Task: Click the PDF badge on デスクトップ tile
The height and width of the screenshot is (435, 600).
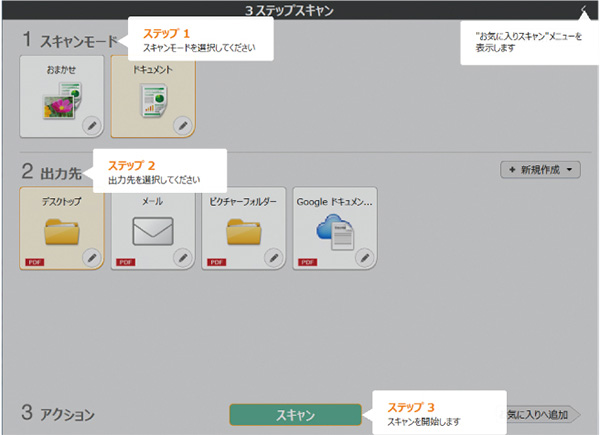Action: (x=35, y=261)
